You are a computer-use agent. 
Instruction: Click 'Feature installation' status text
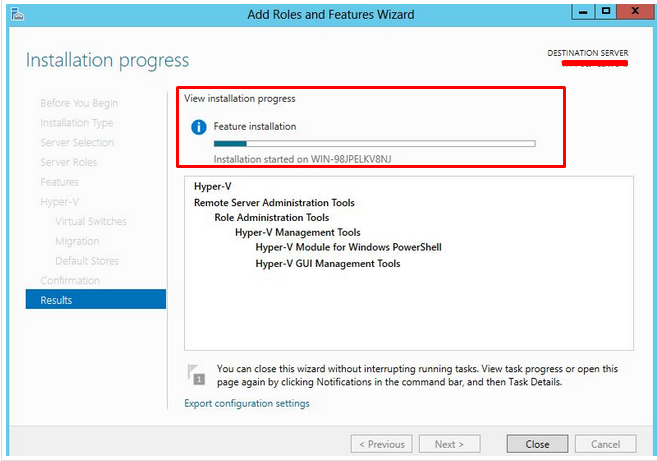coord(255,127)
